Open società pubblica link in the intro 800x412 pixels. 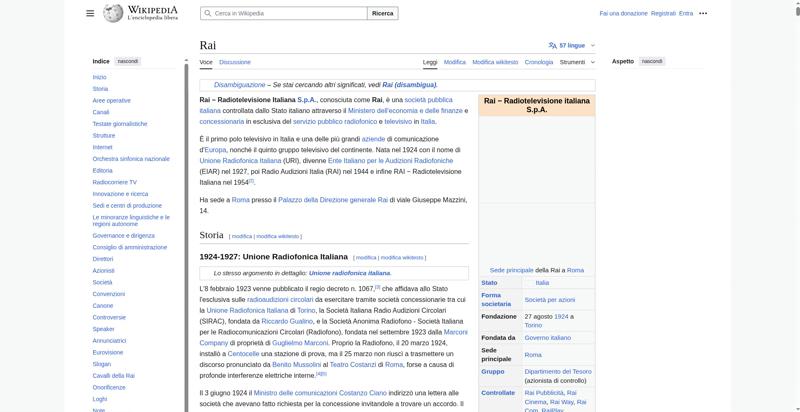point(428,100)
